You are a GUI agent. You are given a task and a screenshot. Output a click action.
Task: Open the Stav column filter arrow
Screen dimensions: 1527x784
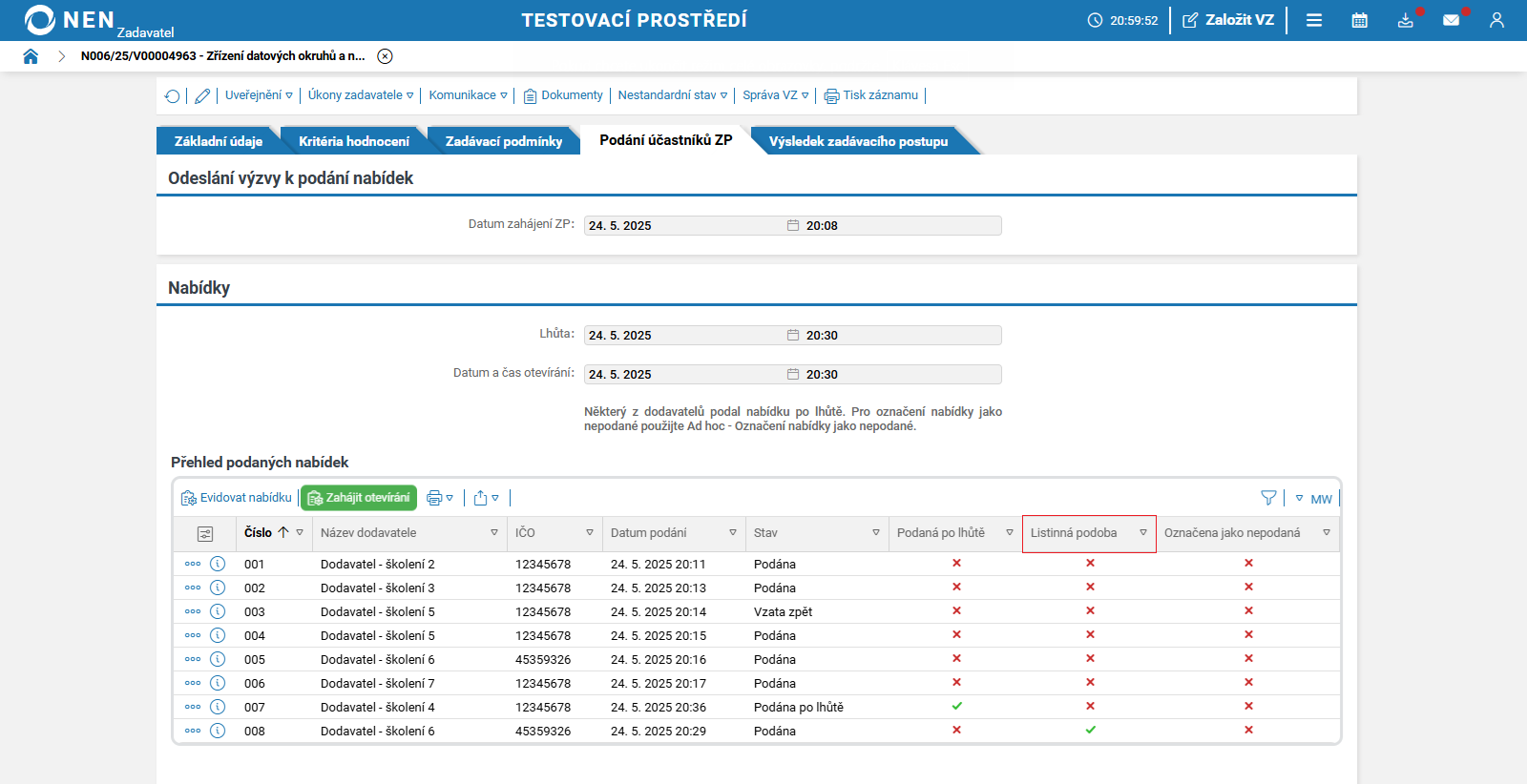(876, 533)
